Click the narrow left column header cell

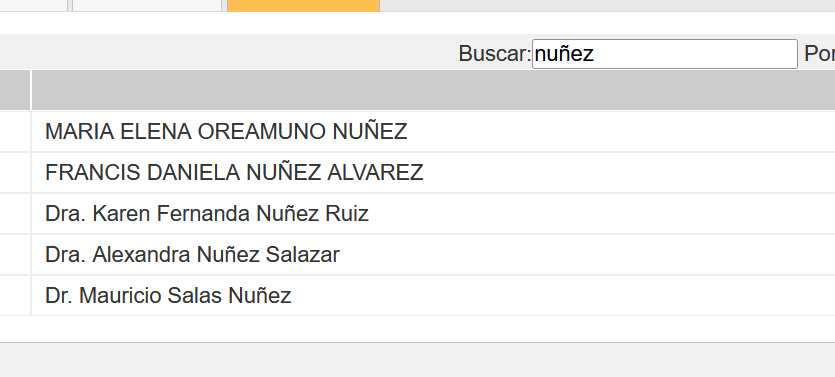15,90
